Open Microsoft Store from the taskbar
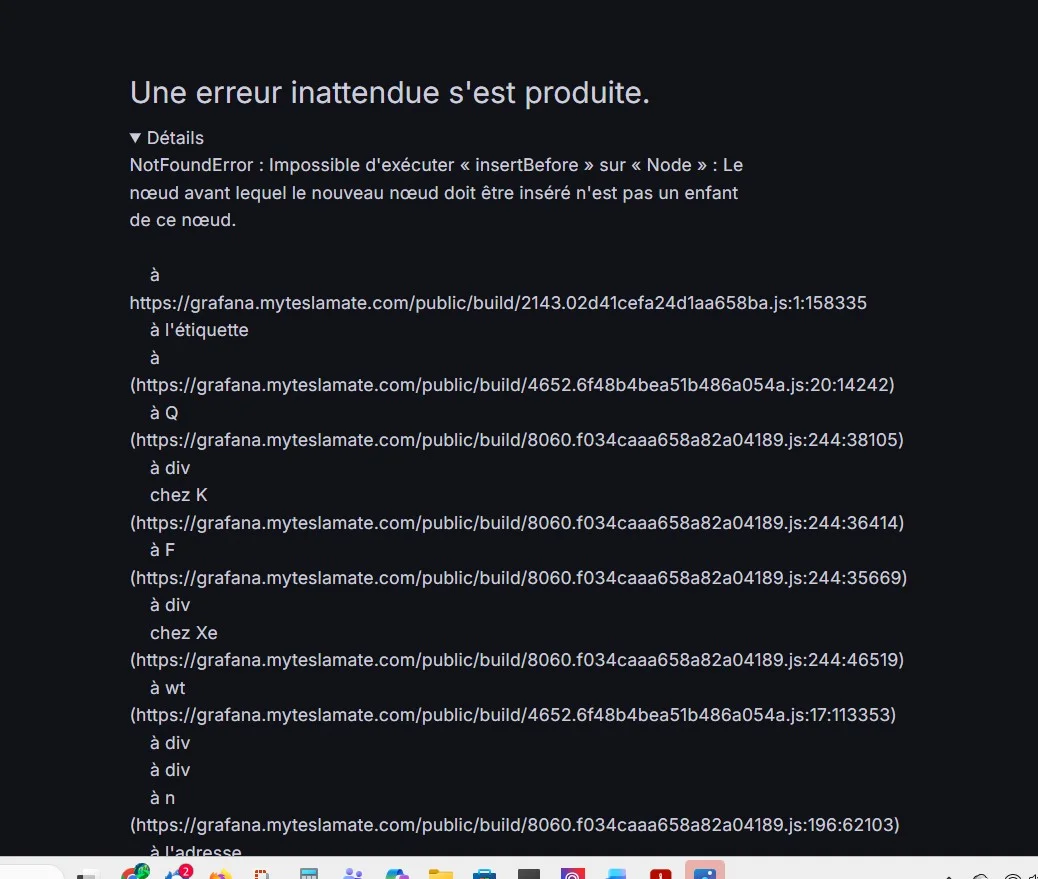 point(485,873)
